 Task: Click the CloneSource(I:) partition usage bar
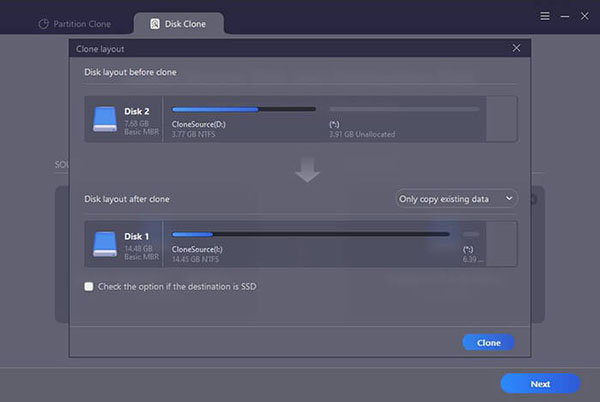(310, 234)
